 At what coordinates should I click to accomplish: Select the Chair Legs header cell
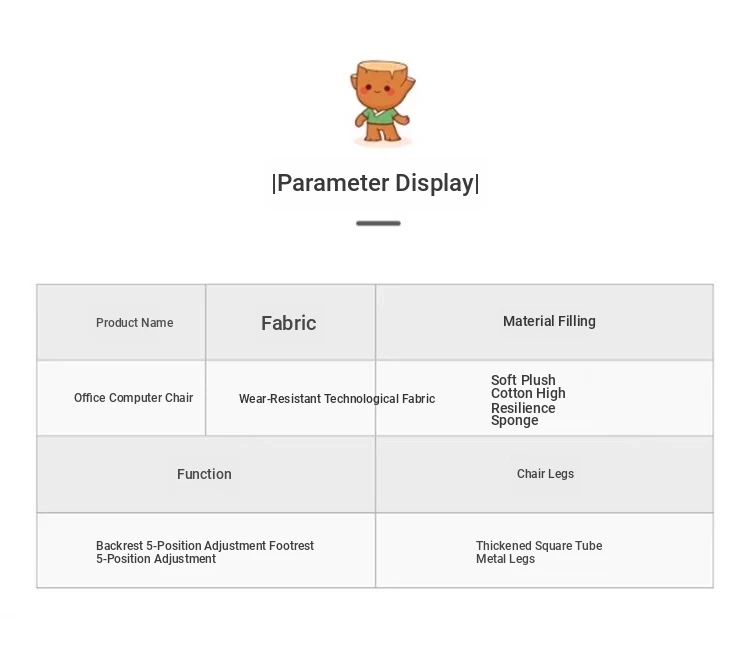click(x=545, y=474)
